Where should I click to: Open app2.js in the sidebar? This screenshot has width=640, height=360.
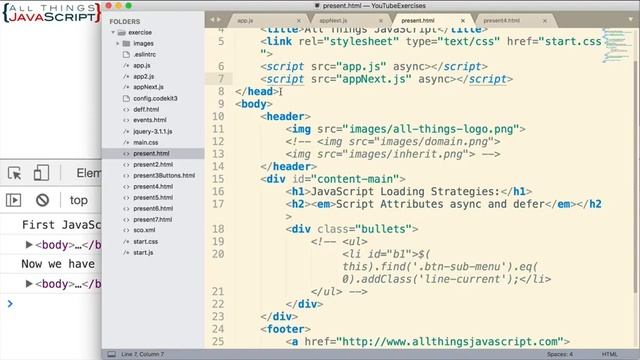coord(143,76)
